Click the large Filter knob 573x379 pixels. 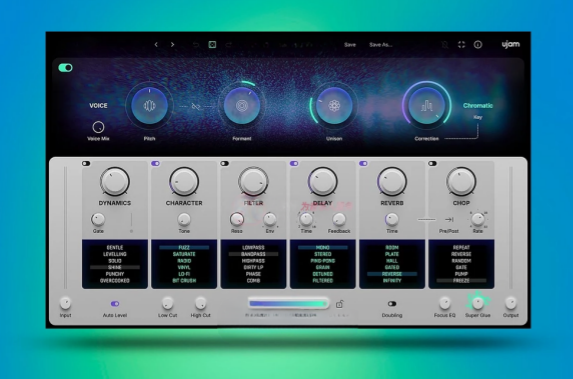pyautogui.click(x=253, y=181)
